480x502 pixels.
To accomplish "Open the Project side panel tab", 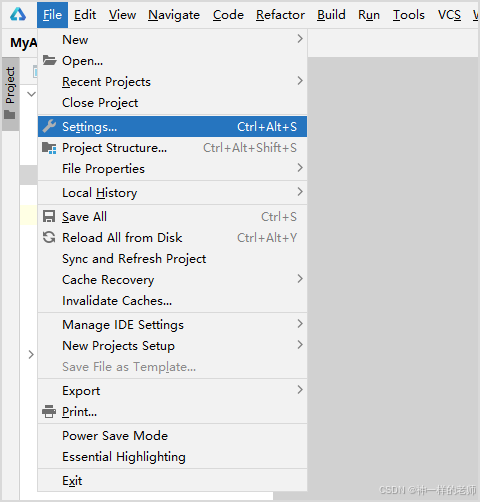I will pos(11,94).
